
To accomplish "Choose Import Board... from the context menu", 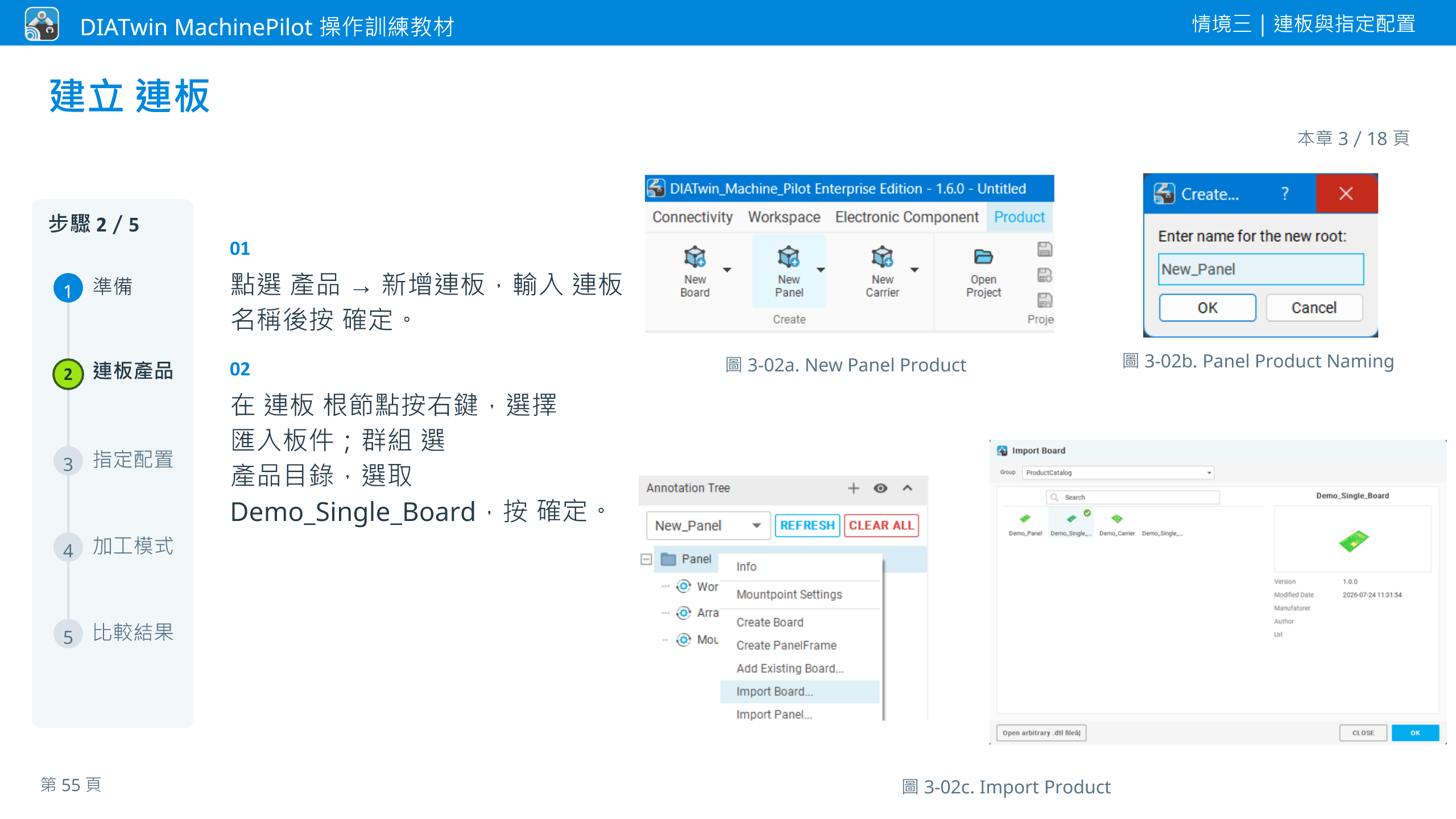I will tap(800, 692).
